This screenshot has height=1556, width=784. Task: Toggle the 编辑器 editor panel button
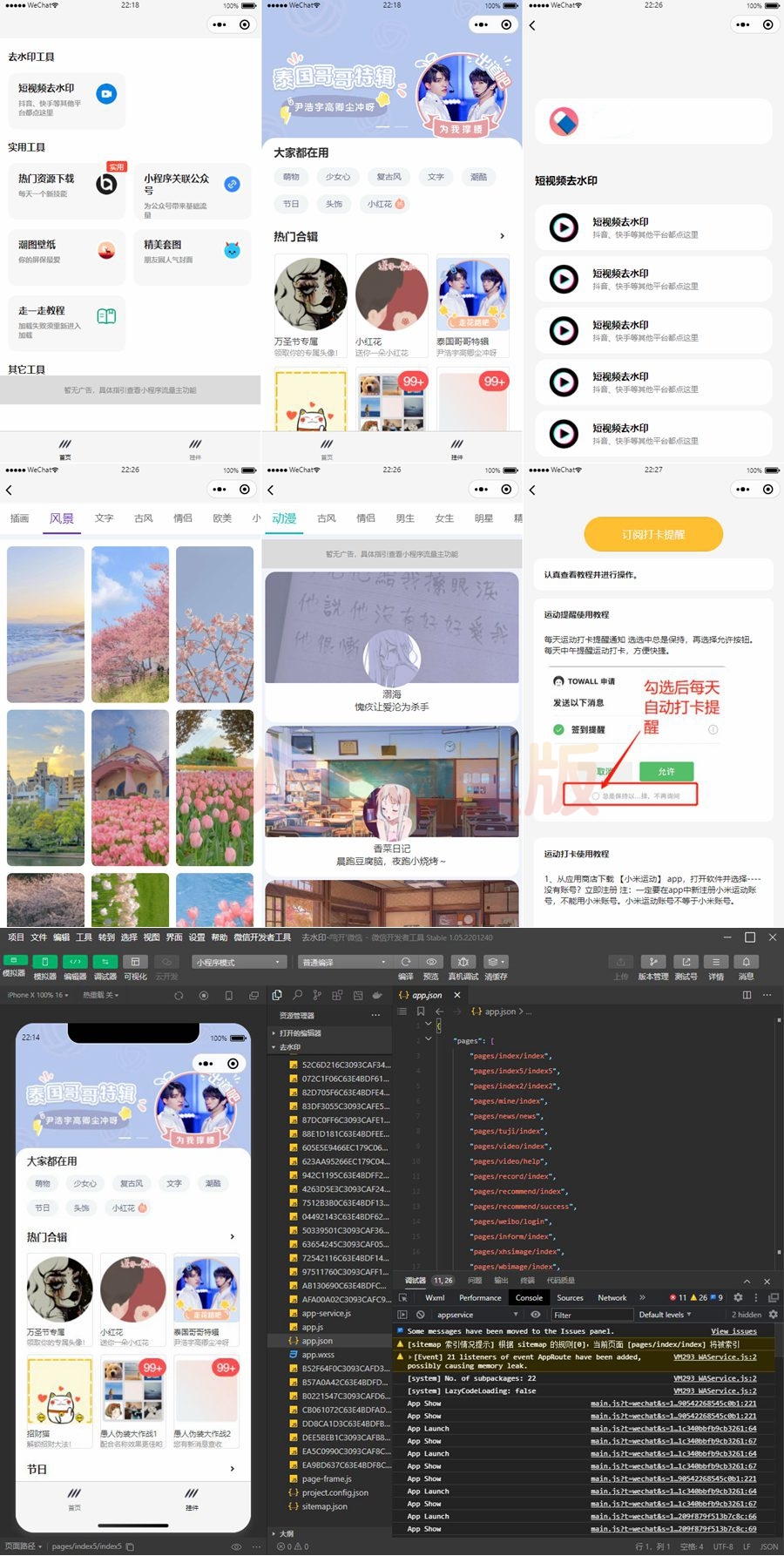[x=76, y=962]
